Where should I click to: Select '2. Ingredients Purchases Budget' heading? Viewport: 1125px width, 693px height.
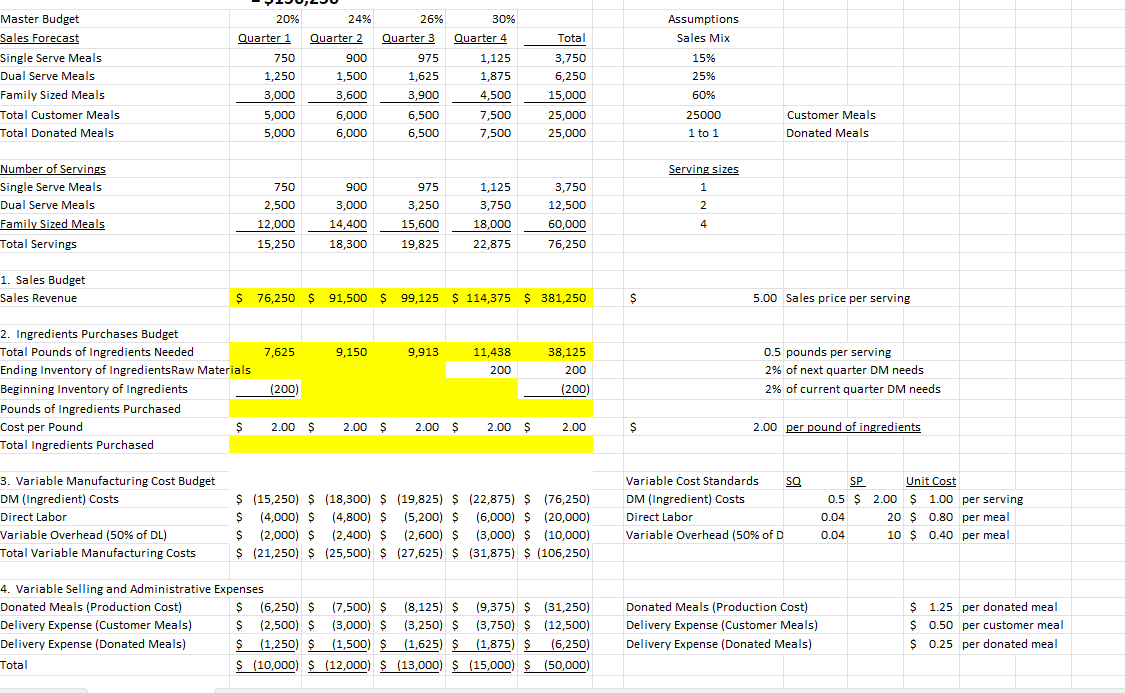click(89, 334)
